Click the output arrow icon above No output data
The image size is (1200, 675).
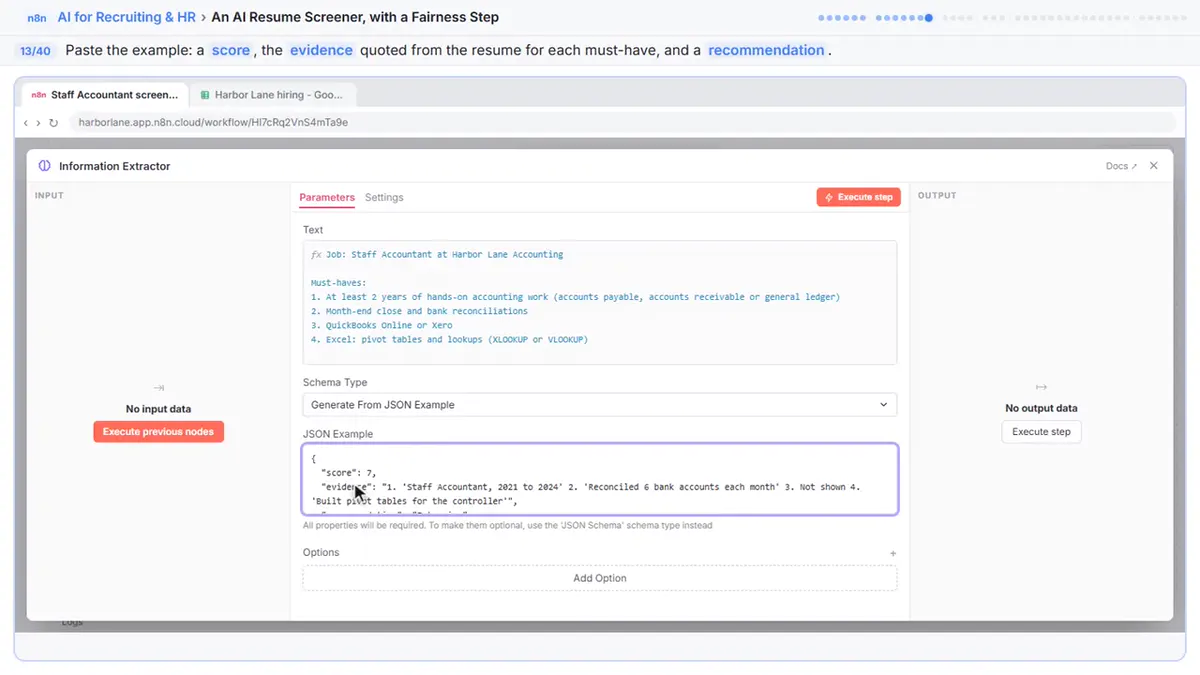(x=1041, y=387)
